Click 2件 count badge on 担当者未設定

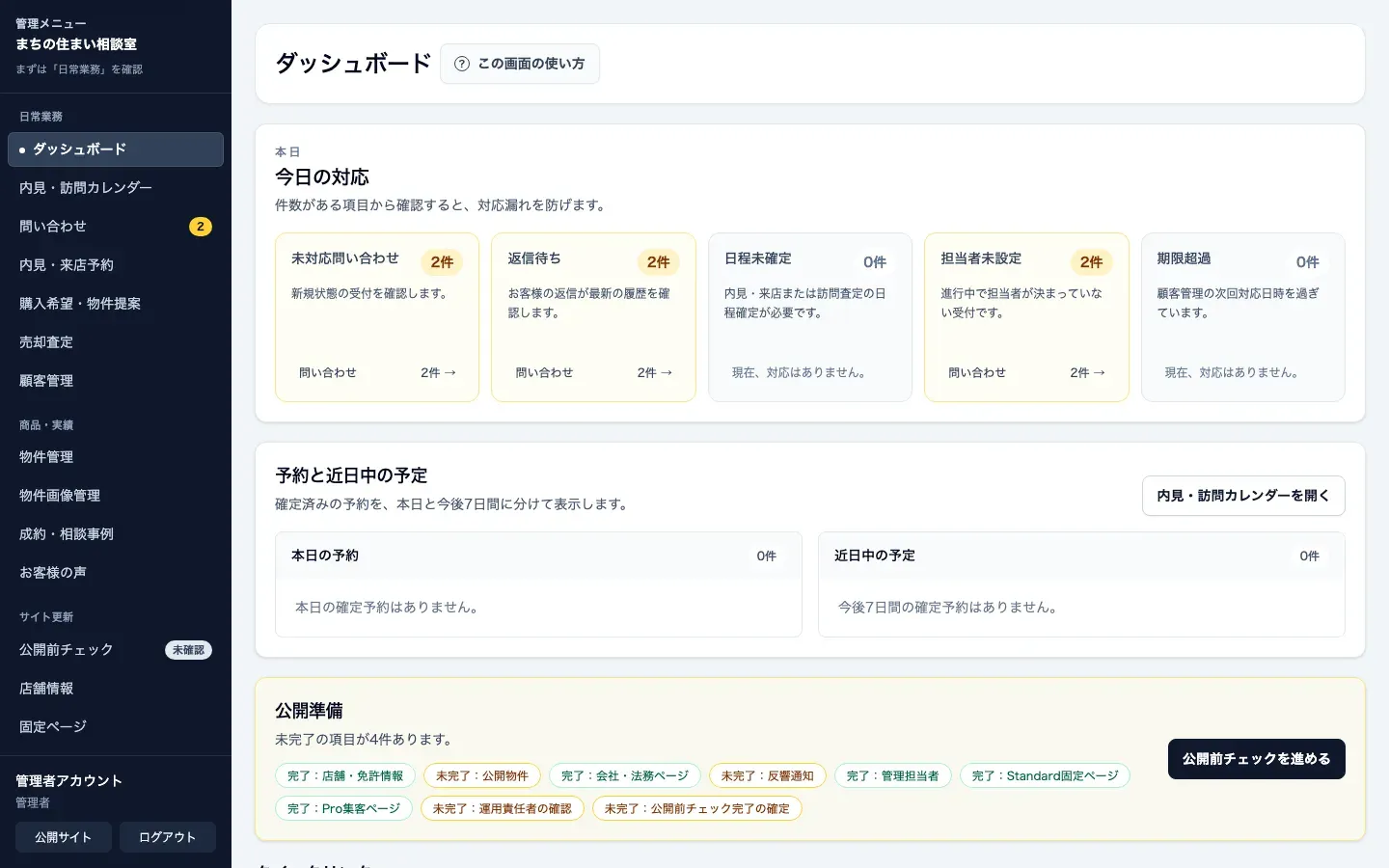pos(1091,262)
